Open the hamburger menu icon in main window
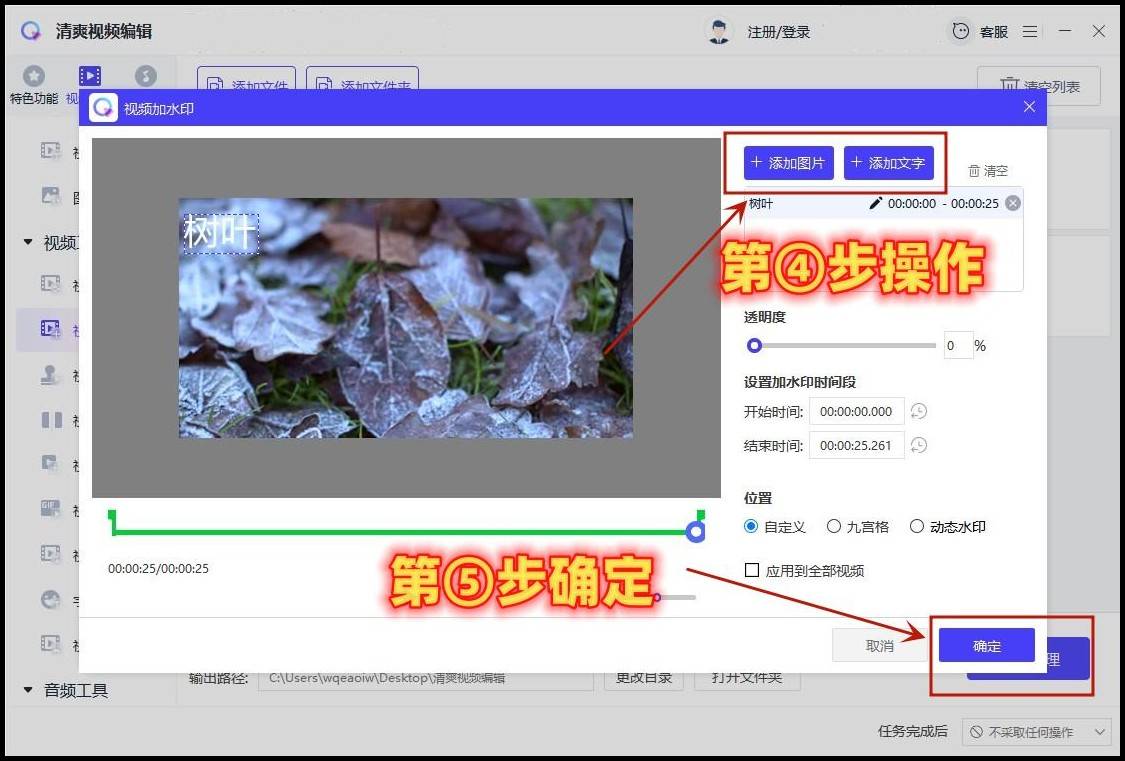Screen dimensions: 1125x761 [x=1030, y=32]
